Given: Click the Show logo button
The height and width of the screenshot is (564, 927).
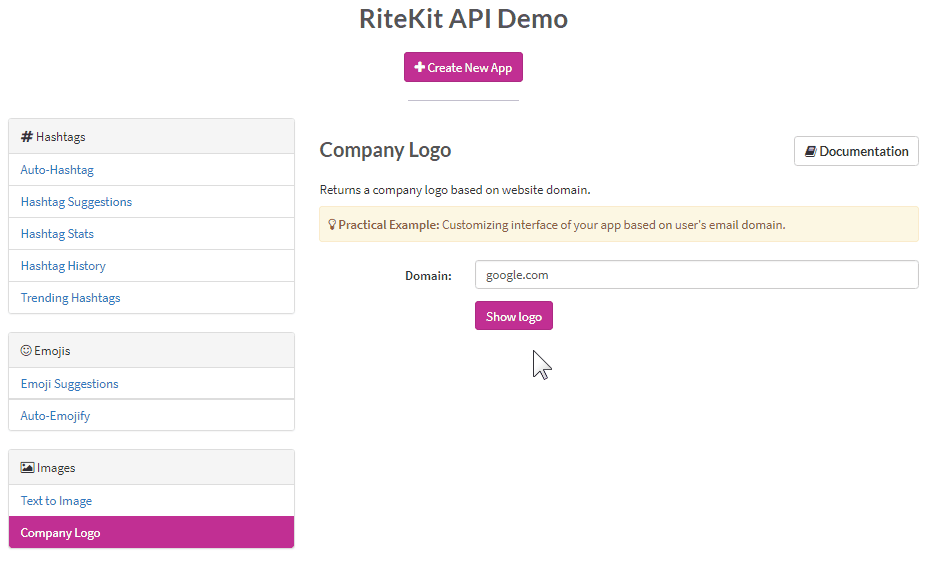Looking at the screenshot, I should (x=514, y=316).
